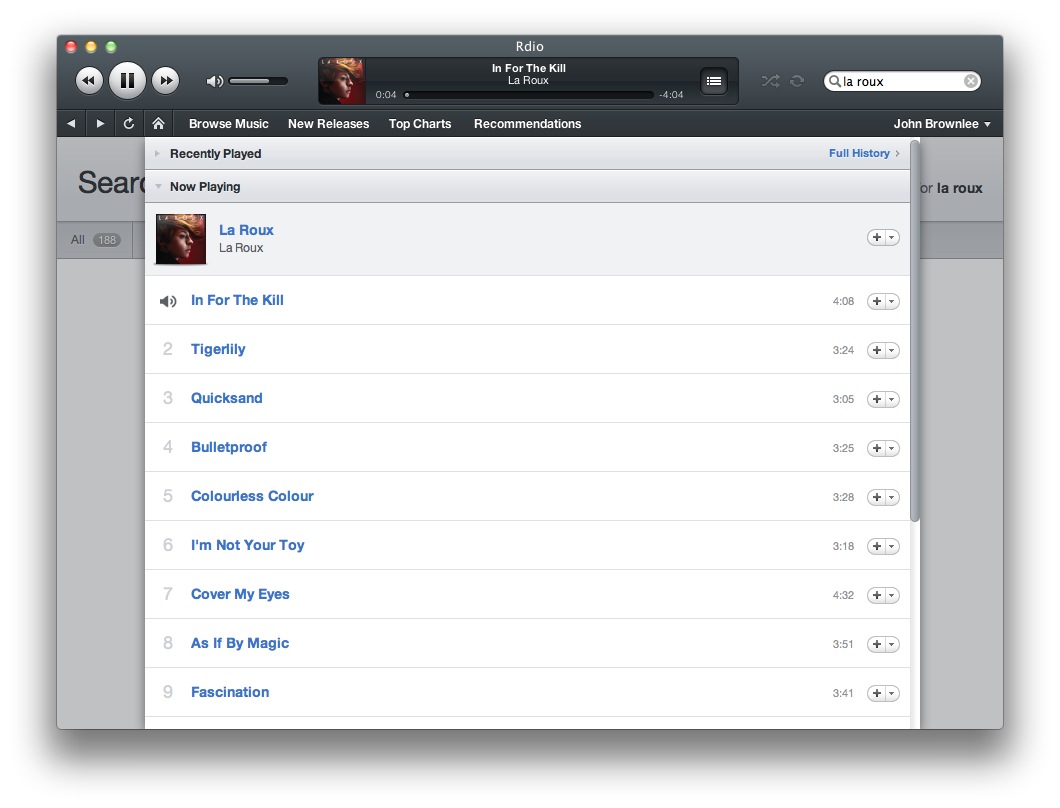This screenshot has height=808, width=1060.
Task: Click the rewind previous track button
Action: pos(89,81)
